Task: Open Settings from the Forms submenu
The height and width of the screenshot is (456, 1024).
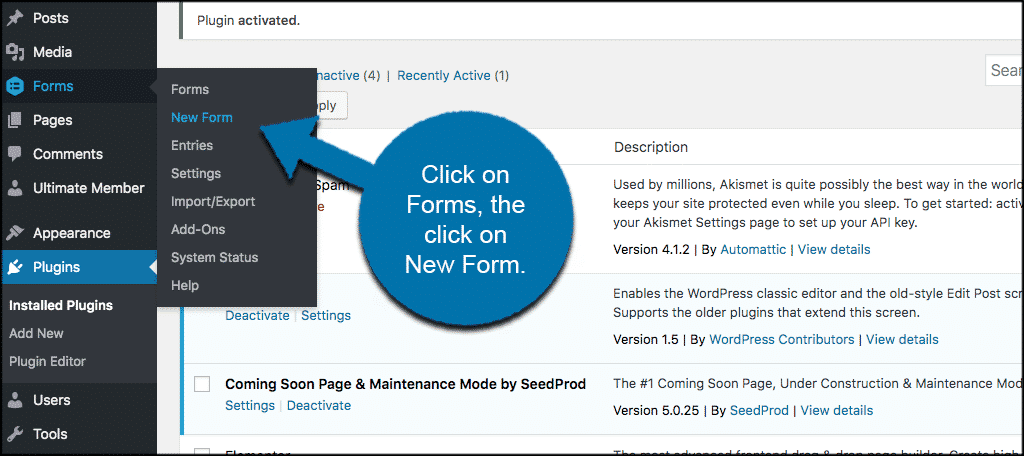Action: coord(196,174)
